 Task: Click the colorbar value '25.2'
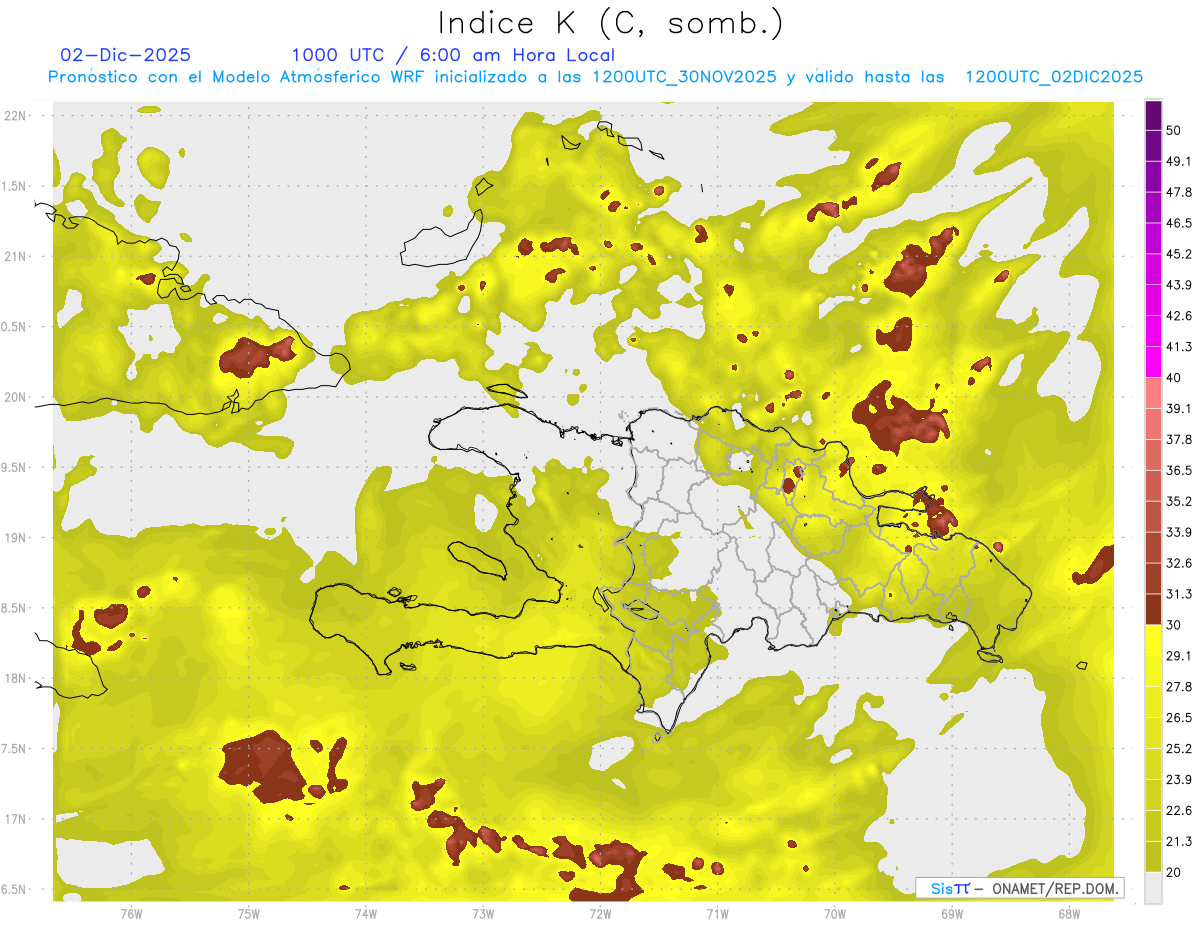pyautogui.click(x=1180, y=749)
